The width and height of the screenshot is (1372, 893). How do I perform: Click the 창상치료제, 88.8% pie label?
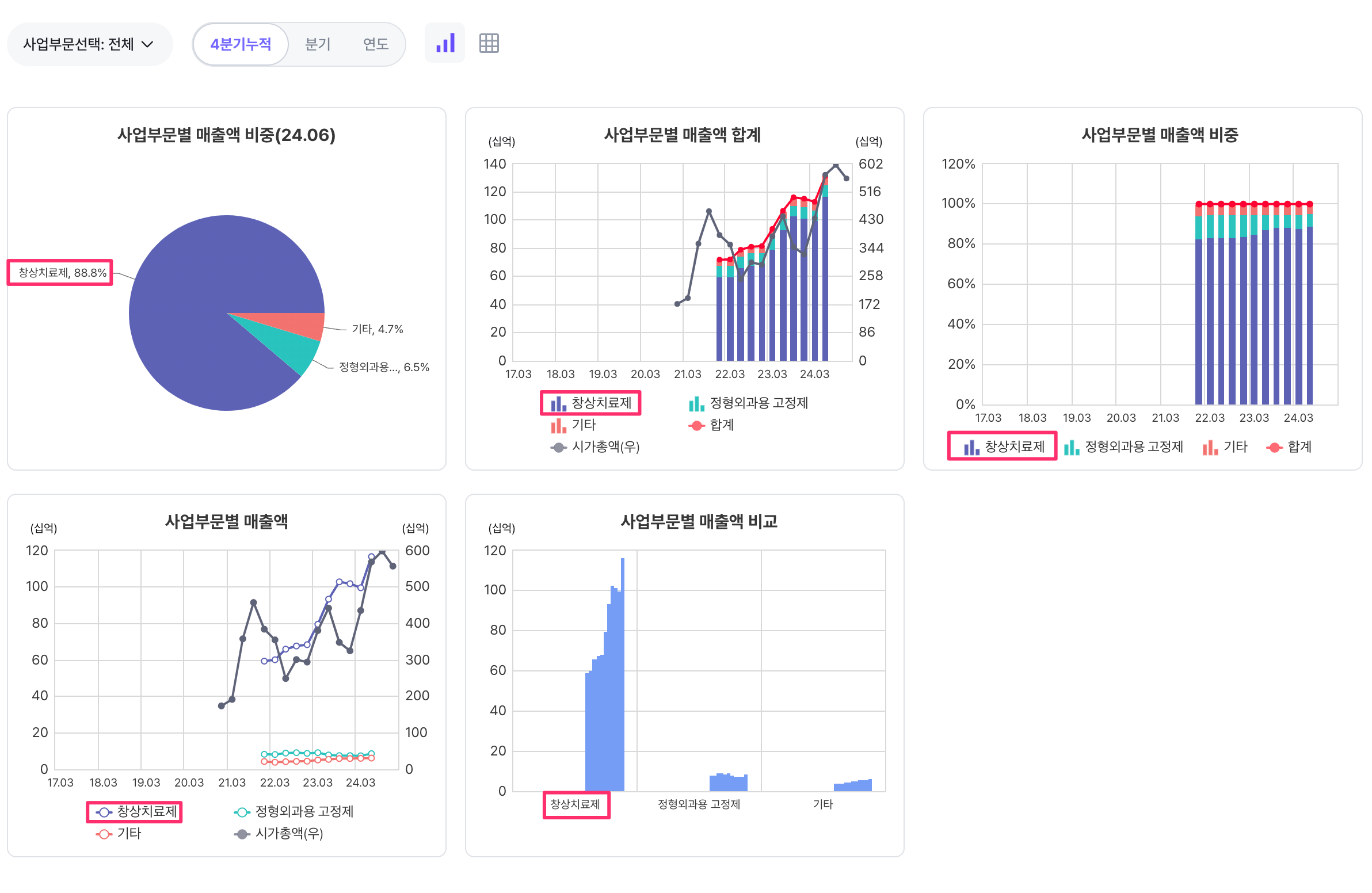pos(62,273)
